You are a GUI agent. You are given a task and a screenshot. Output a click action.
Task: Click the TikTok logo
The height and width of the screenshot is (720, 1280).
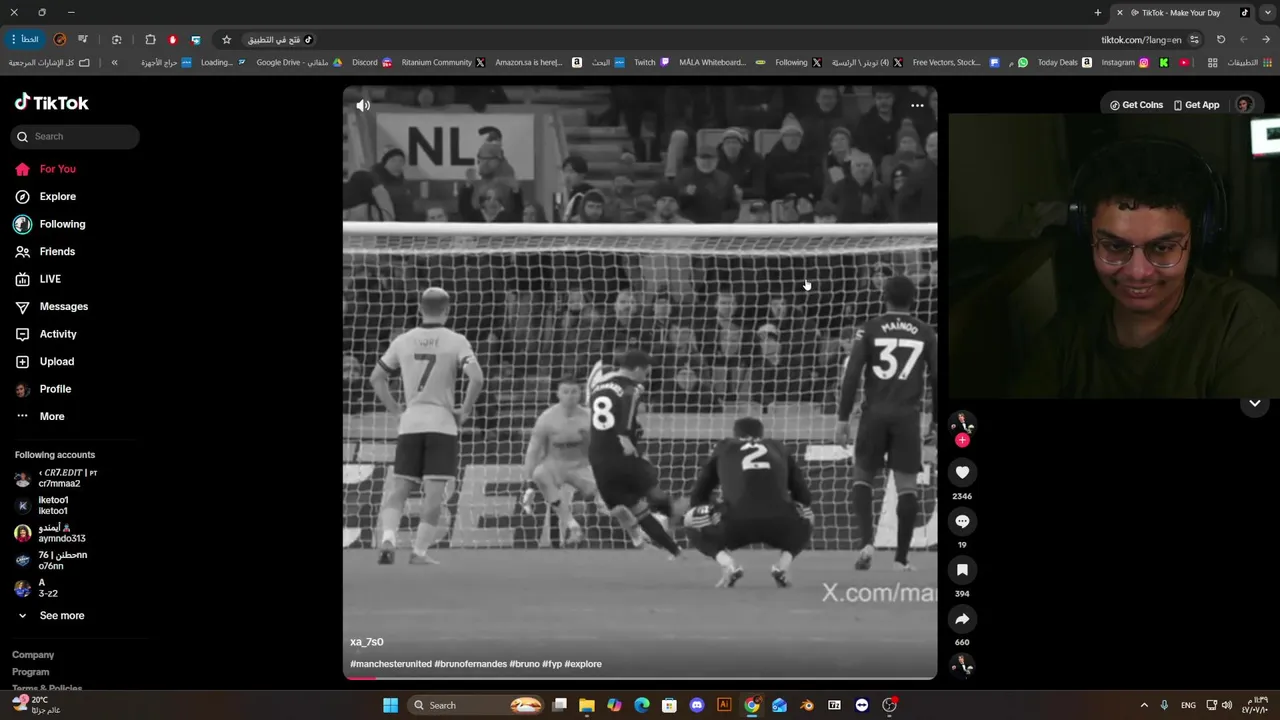(x=52, y=103)
